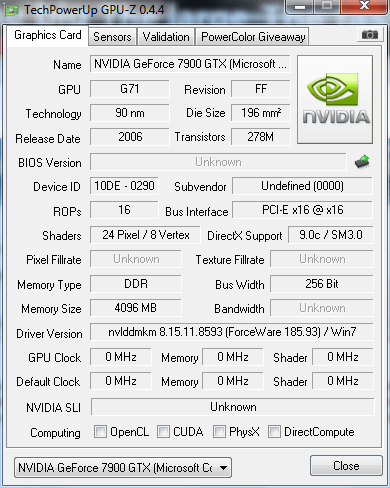Click the Bus Width field 256 Bit
Image resolution: width=390 pixels, height=488 pixels.
point(322,284)
